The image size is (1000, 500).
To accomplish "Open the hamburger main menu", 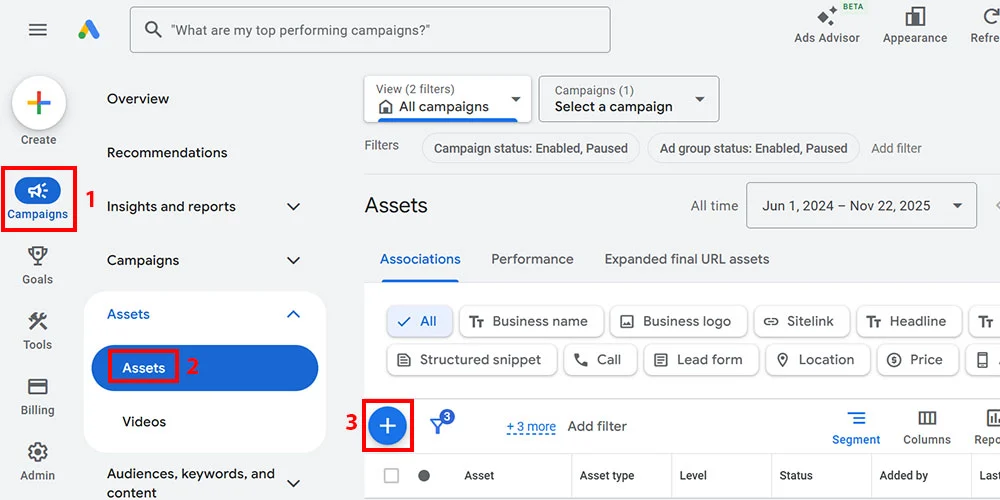I will pyautogui.click(x=38, y=30).
